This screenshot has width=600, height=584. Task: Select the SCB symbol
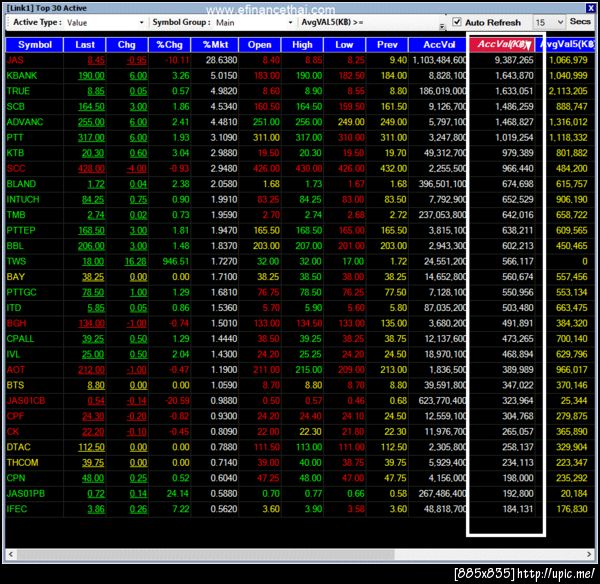click(16, 106)
